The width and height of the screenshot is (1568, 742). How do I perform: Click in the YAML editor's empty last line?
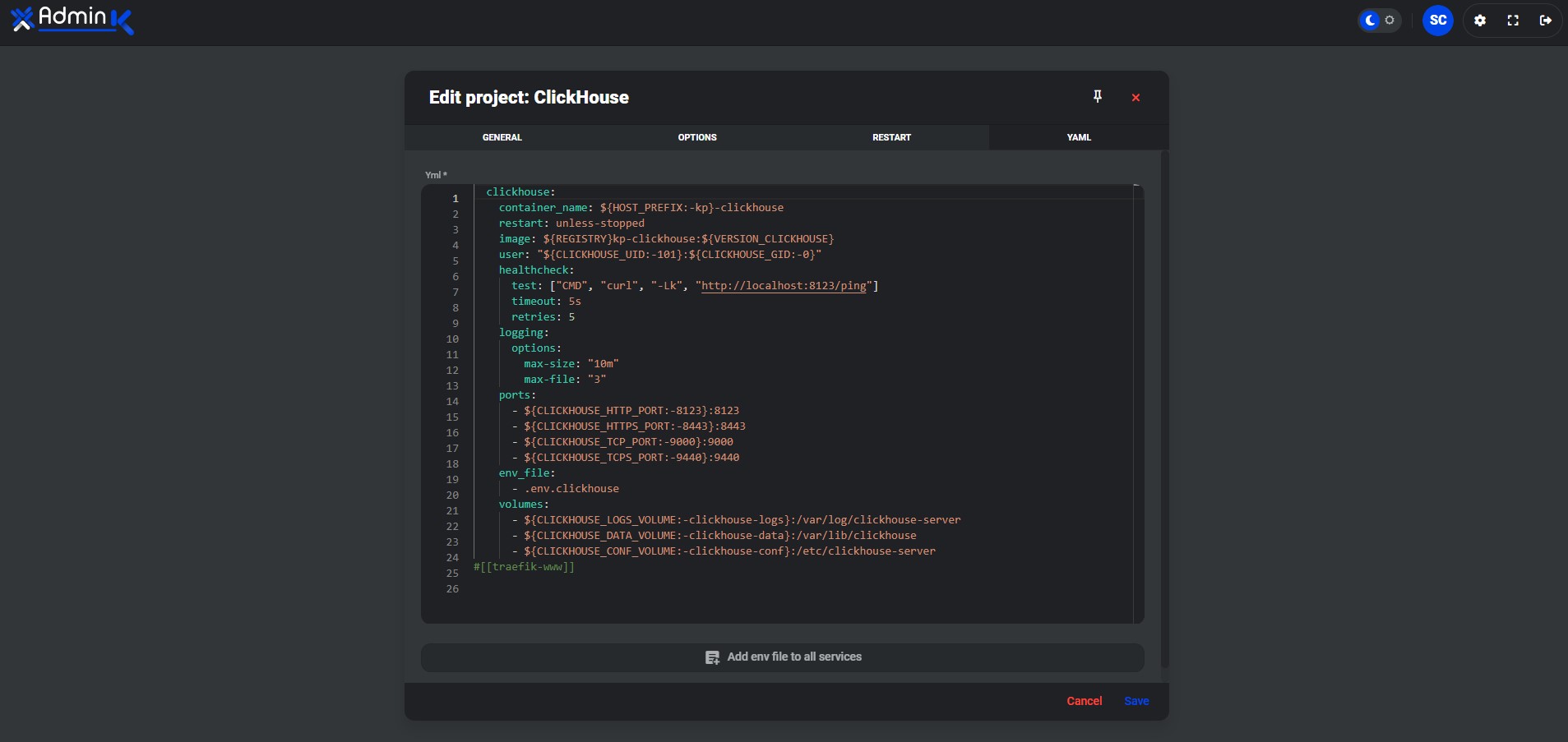coord(802,583)
